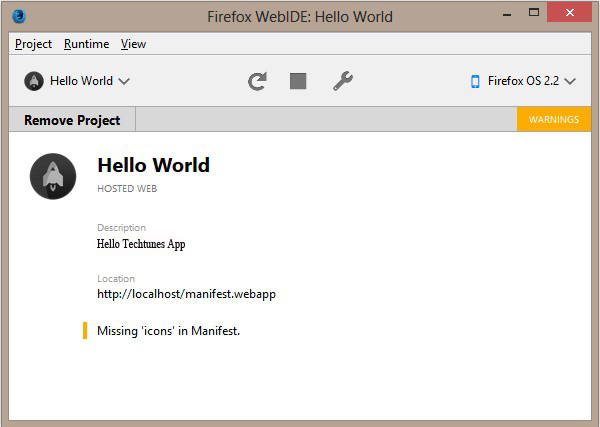Screen dimensions: 600x427
Task: Click the Hello World app heading
Action: click(153, 165)
